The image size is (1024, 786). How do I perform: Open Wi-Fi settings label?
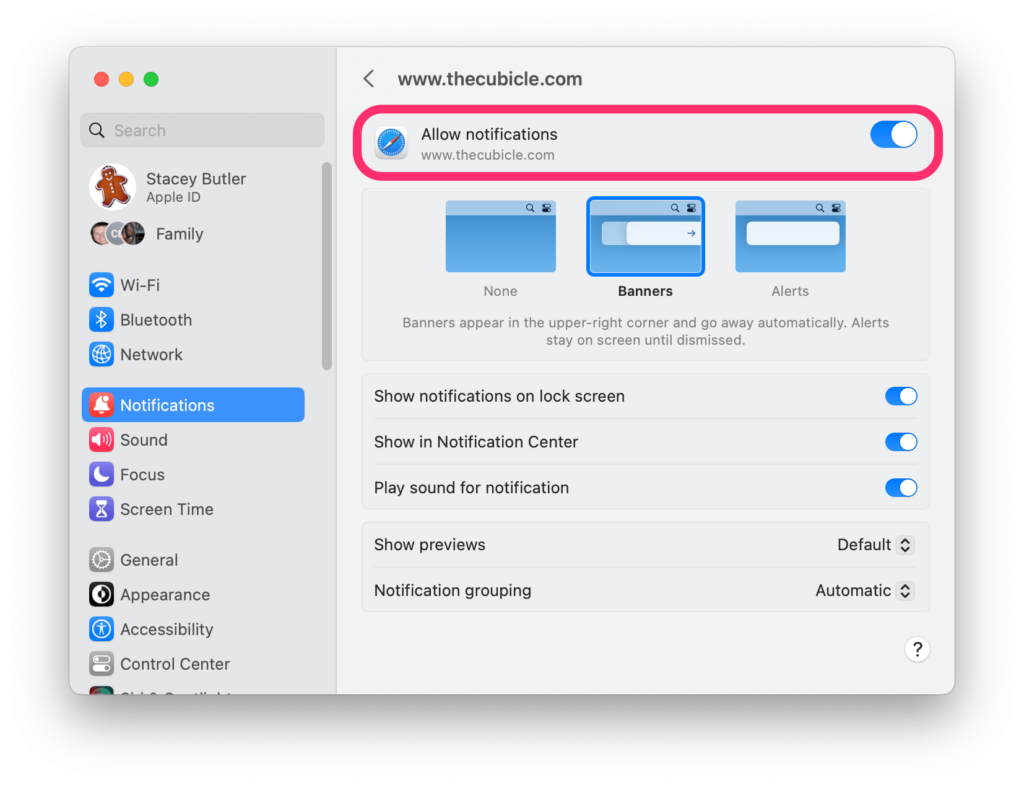coord(140,285)
